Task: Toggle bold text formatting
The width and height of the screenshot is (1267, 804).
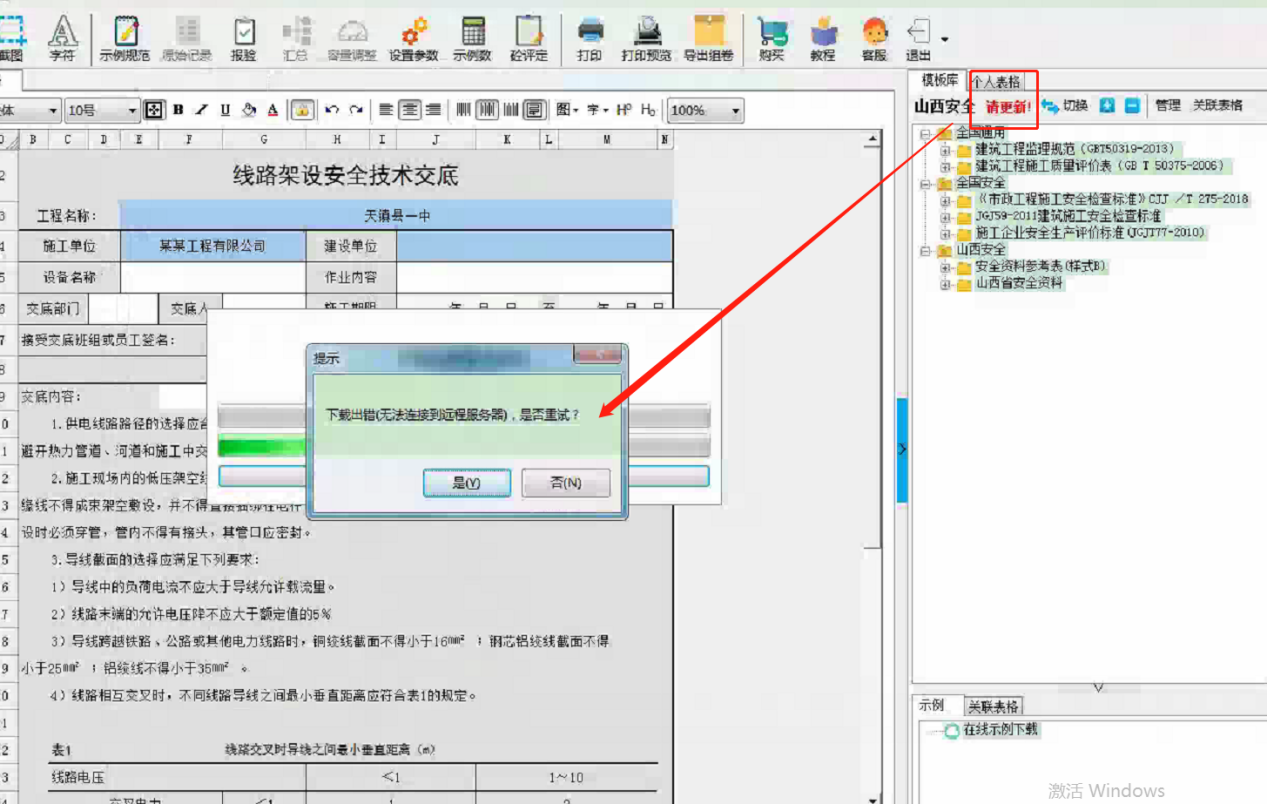Action: 178,110
